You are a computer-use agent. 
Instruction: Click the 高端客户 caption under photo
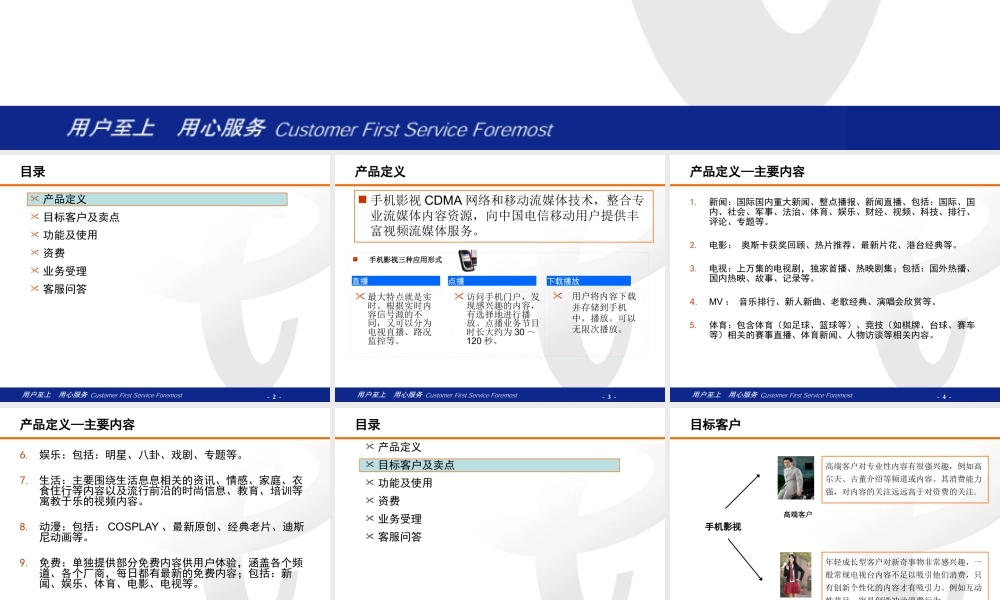[797, 515]
